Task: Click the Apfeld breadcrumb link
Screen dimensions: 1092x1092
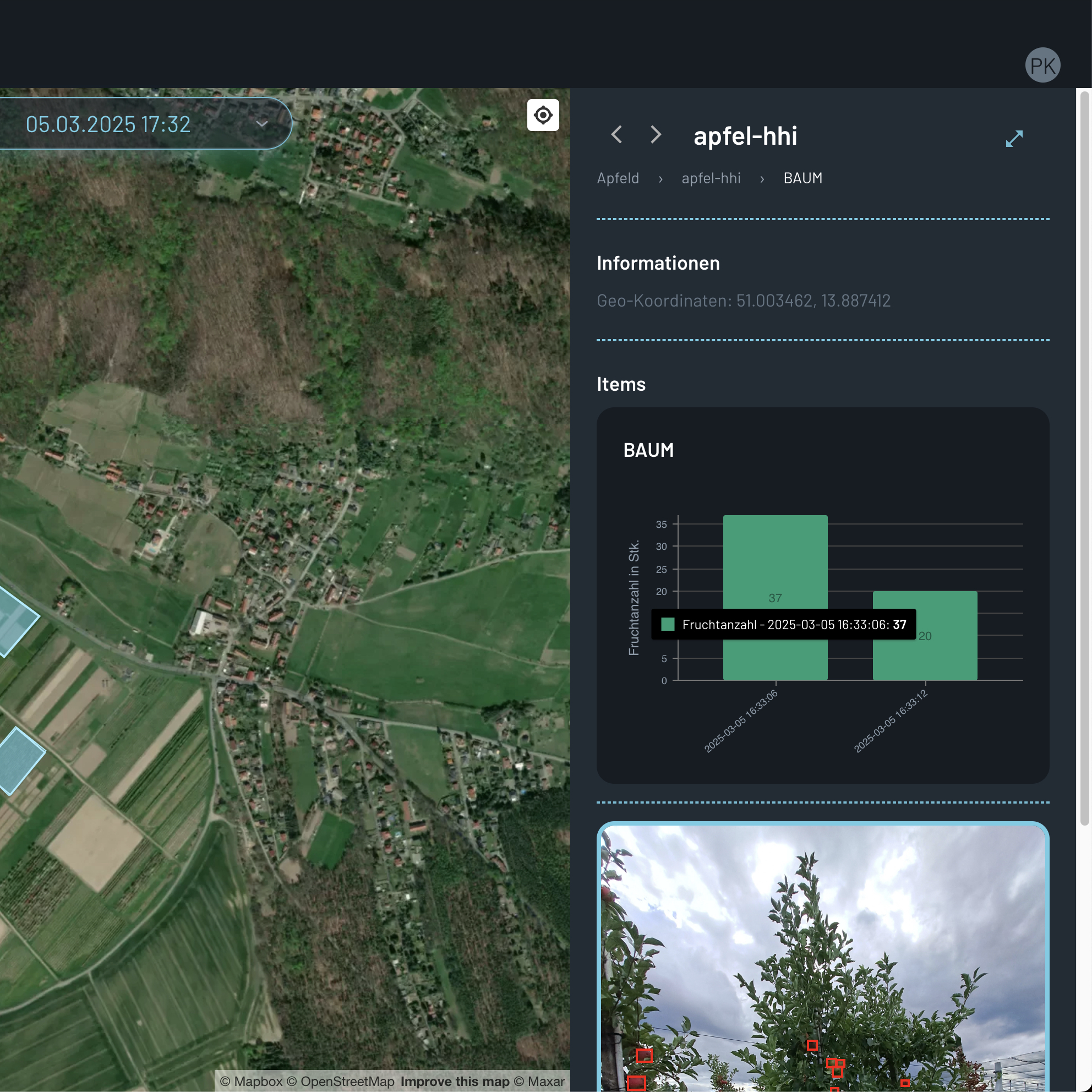Action: [618, 178]
